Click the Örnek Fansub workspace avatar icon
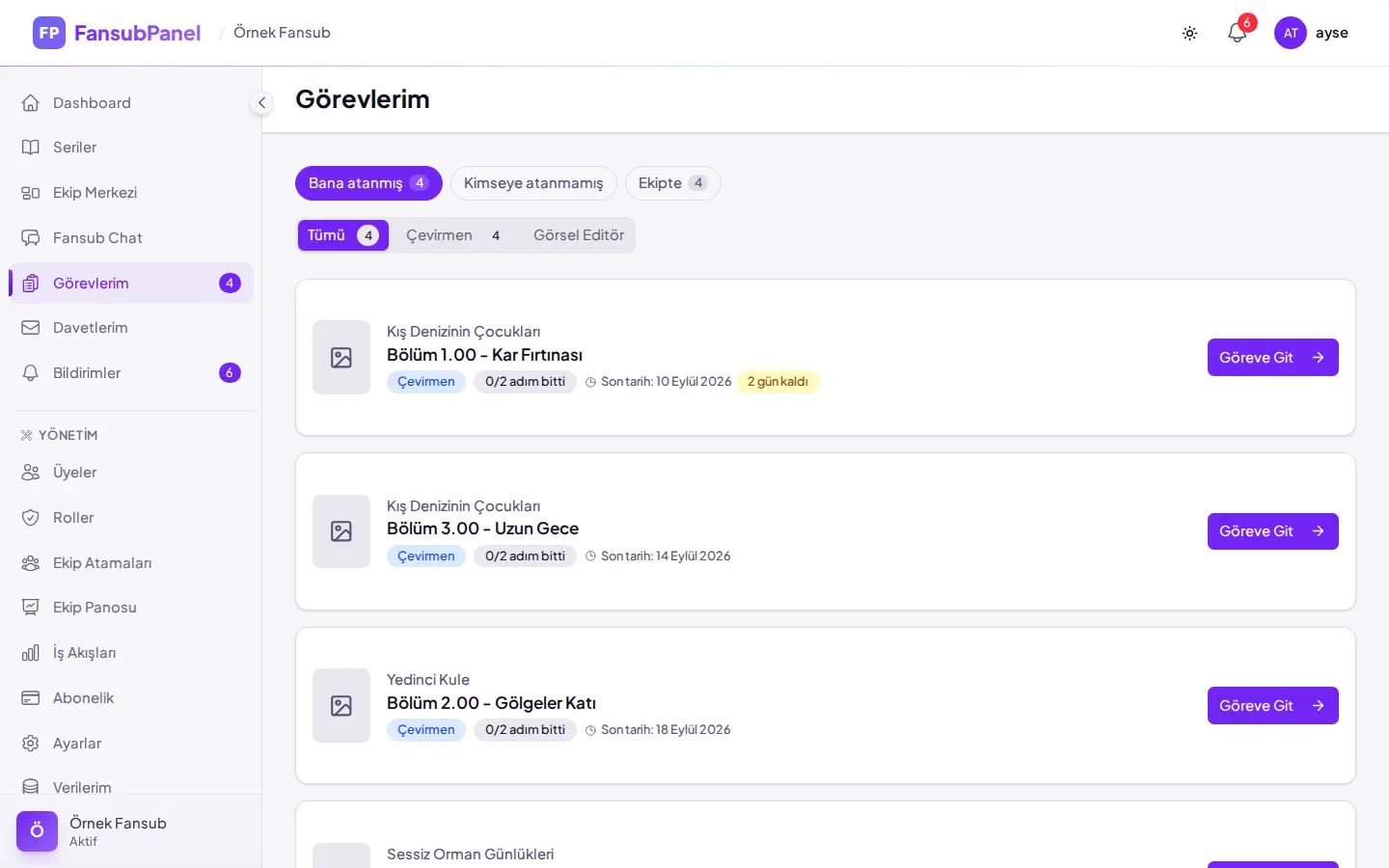Image resolution: width=1389 pixels, height=868 pixels. [37, 831]
